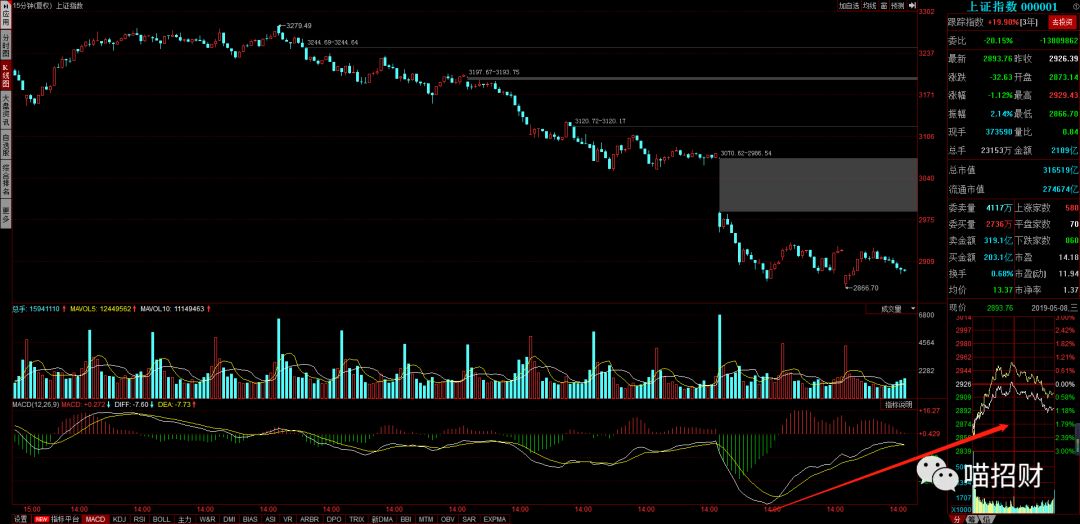Select the VR indicator tab
This screenshot has width=1080, height=524.
tap(287, 519)
